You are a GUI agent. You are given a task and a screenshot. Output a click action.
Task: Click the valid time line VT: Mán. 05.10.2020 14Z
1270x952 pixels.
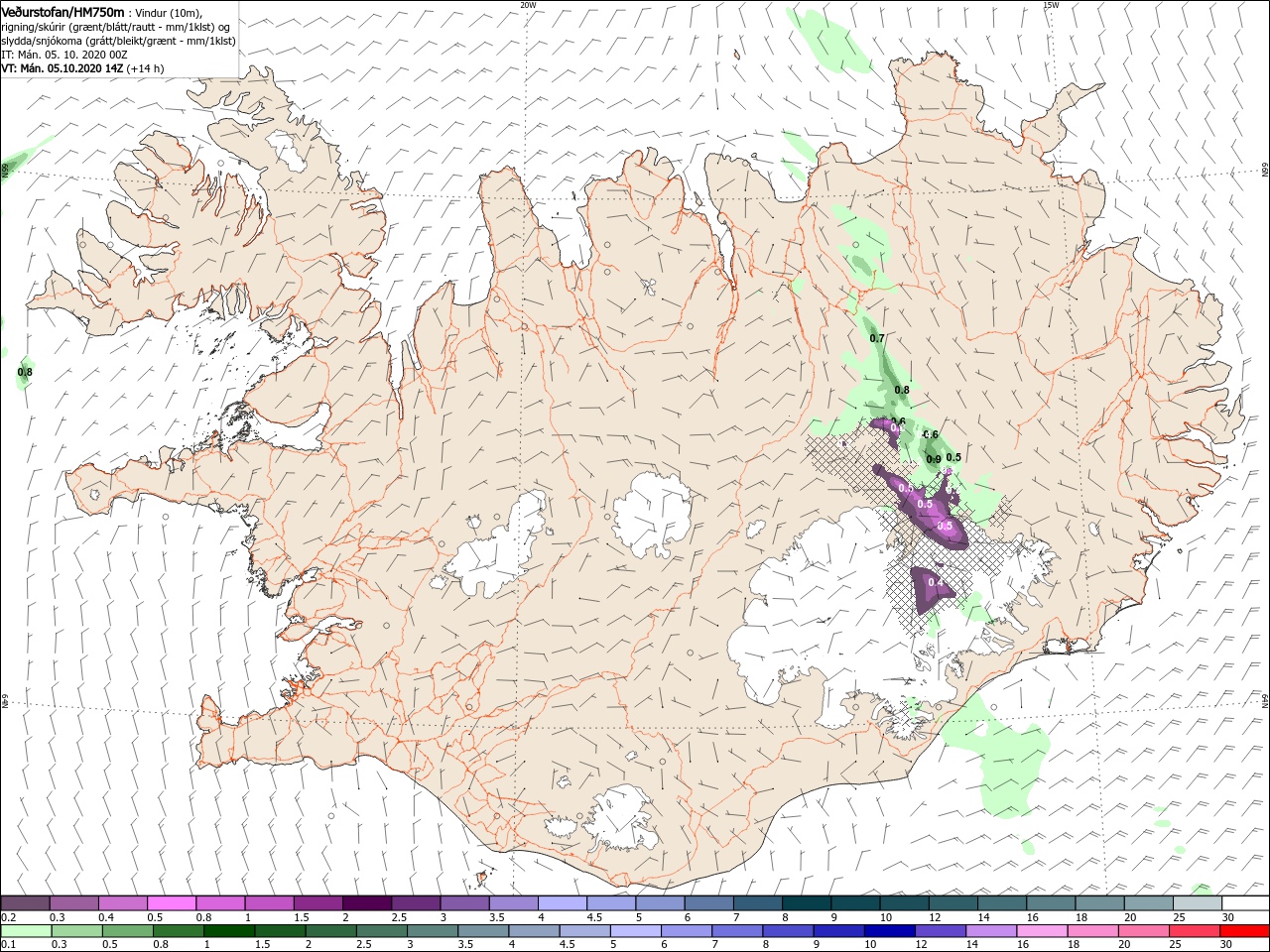[63, 68]
